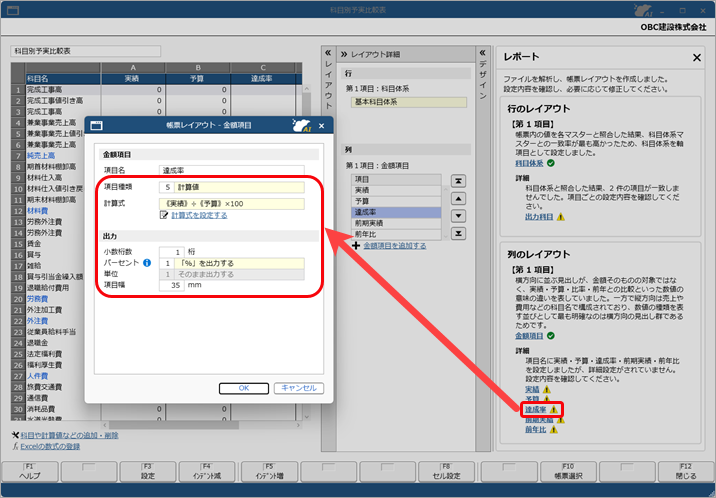Viewport: 716px width, 498px height.
Task: Click the F5 インデント増 function button
Action: 269,472
